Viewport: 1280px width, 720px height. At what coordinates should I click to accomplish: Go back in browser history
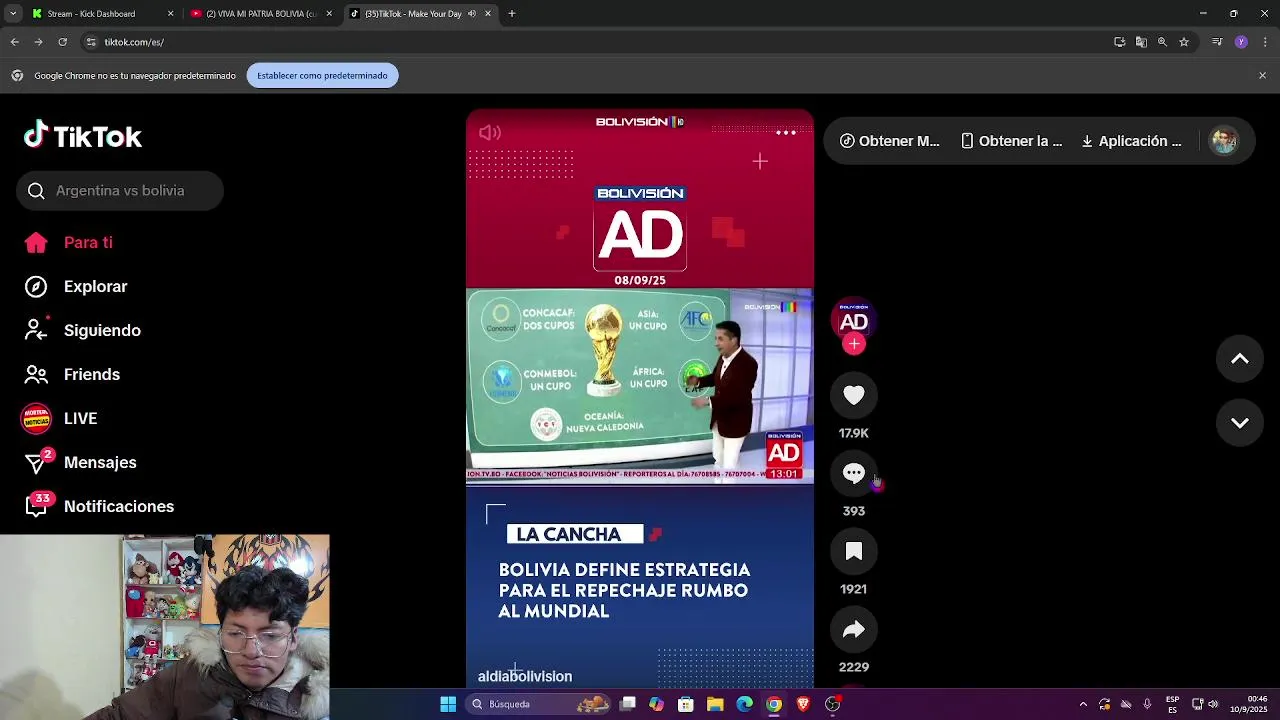[14, 42]
